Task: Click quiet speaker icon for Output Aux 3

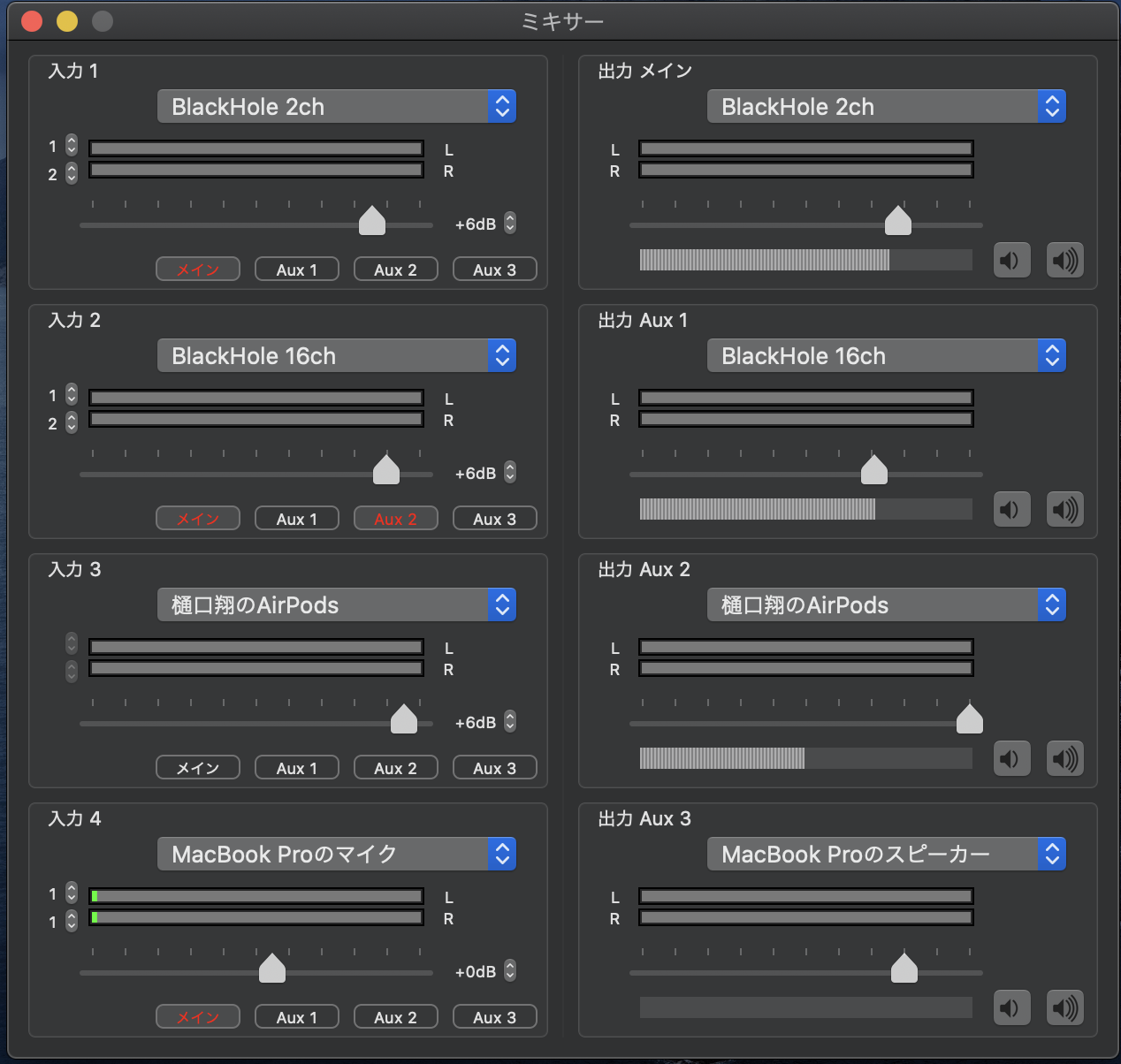Action: tap(1012, 1008)
